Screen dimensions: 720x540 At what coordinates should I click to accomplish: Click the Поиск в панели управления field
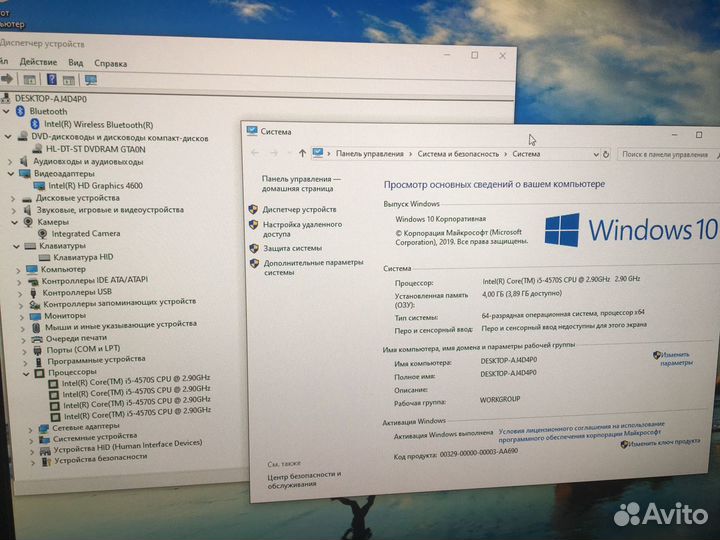point(668,155)
